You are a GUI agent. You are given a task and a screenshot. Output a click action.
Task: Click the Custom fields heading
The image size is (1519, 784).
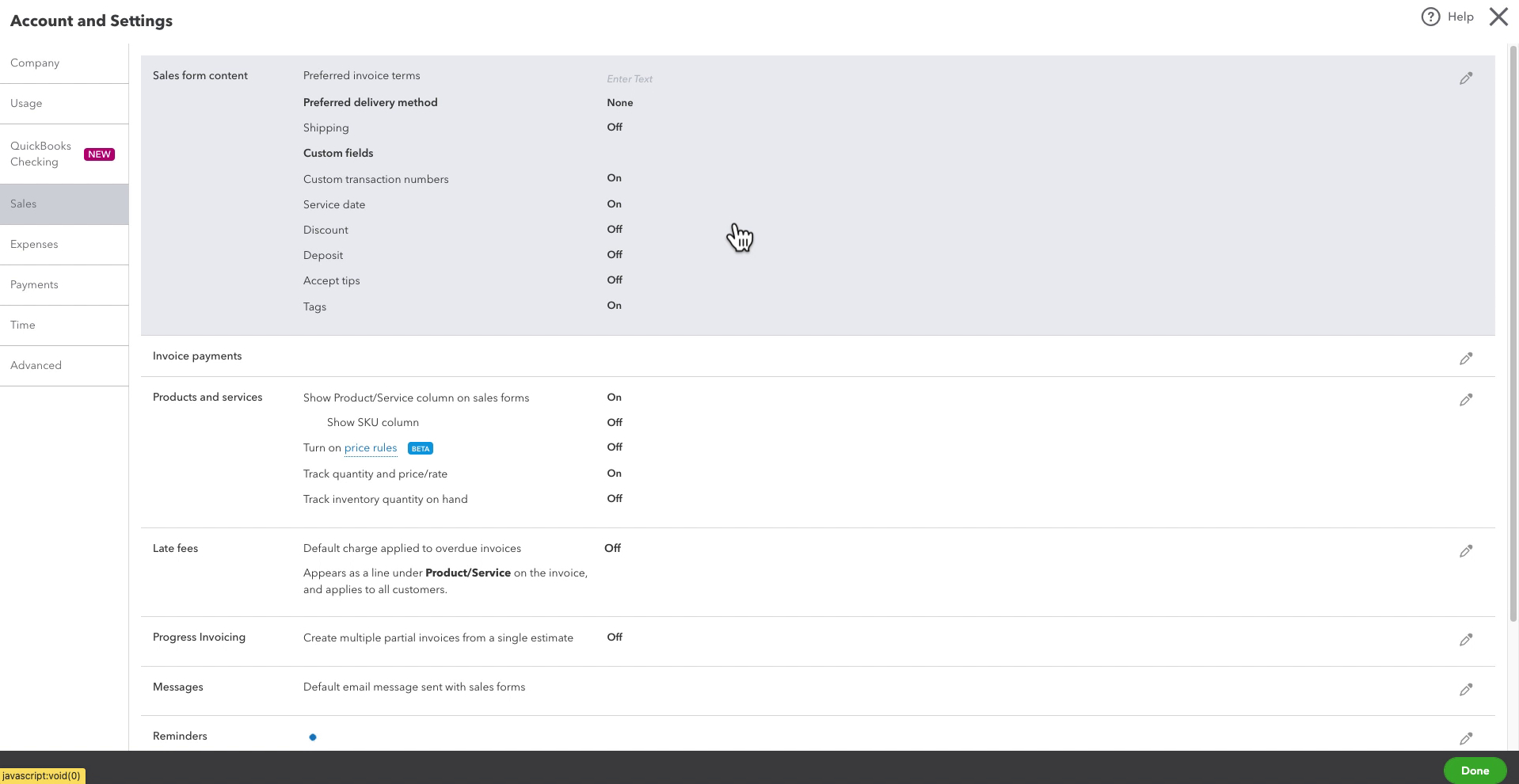338,154
